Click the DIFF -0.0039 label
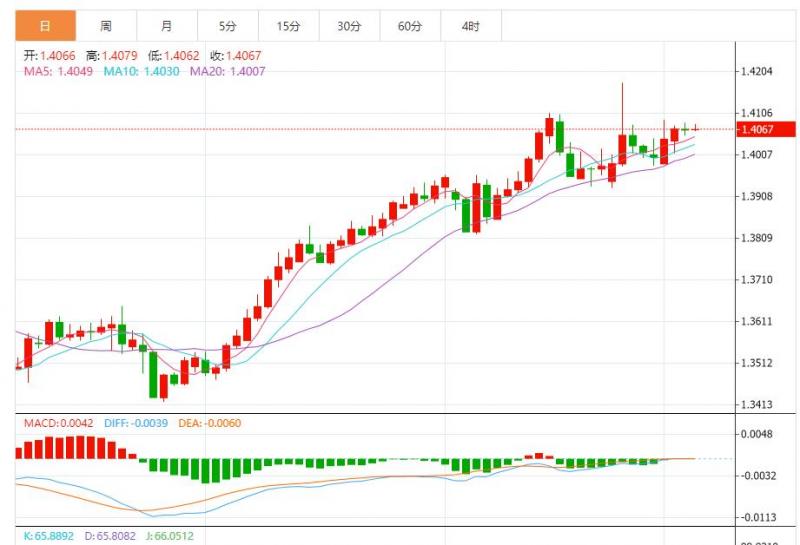This screenshot has width=800, height=545. pos(136,423)
